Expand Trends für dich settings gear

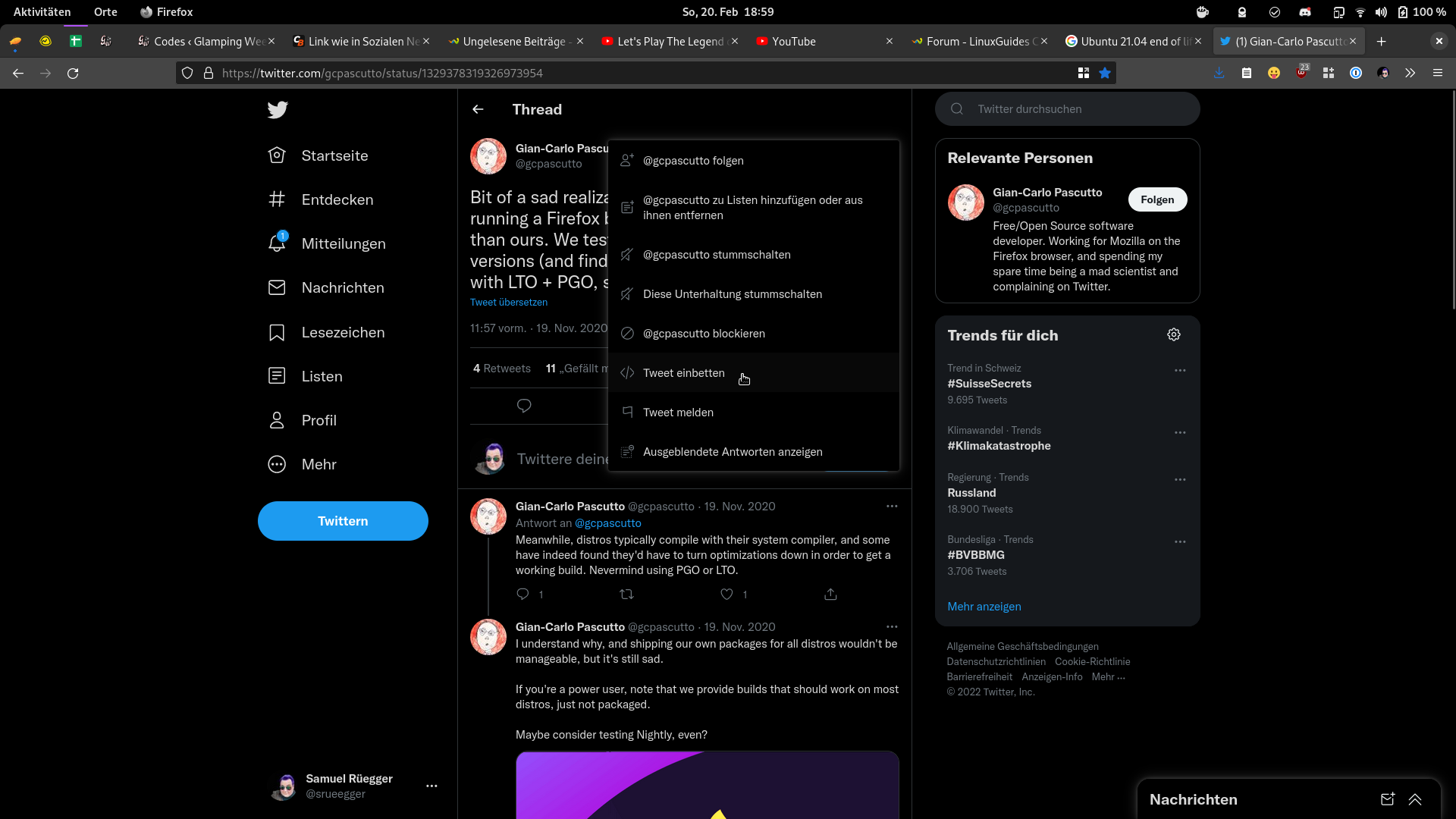tap(1175, 335)
